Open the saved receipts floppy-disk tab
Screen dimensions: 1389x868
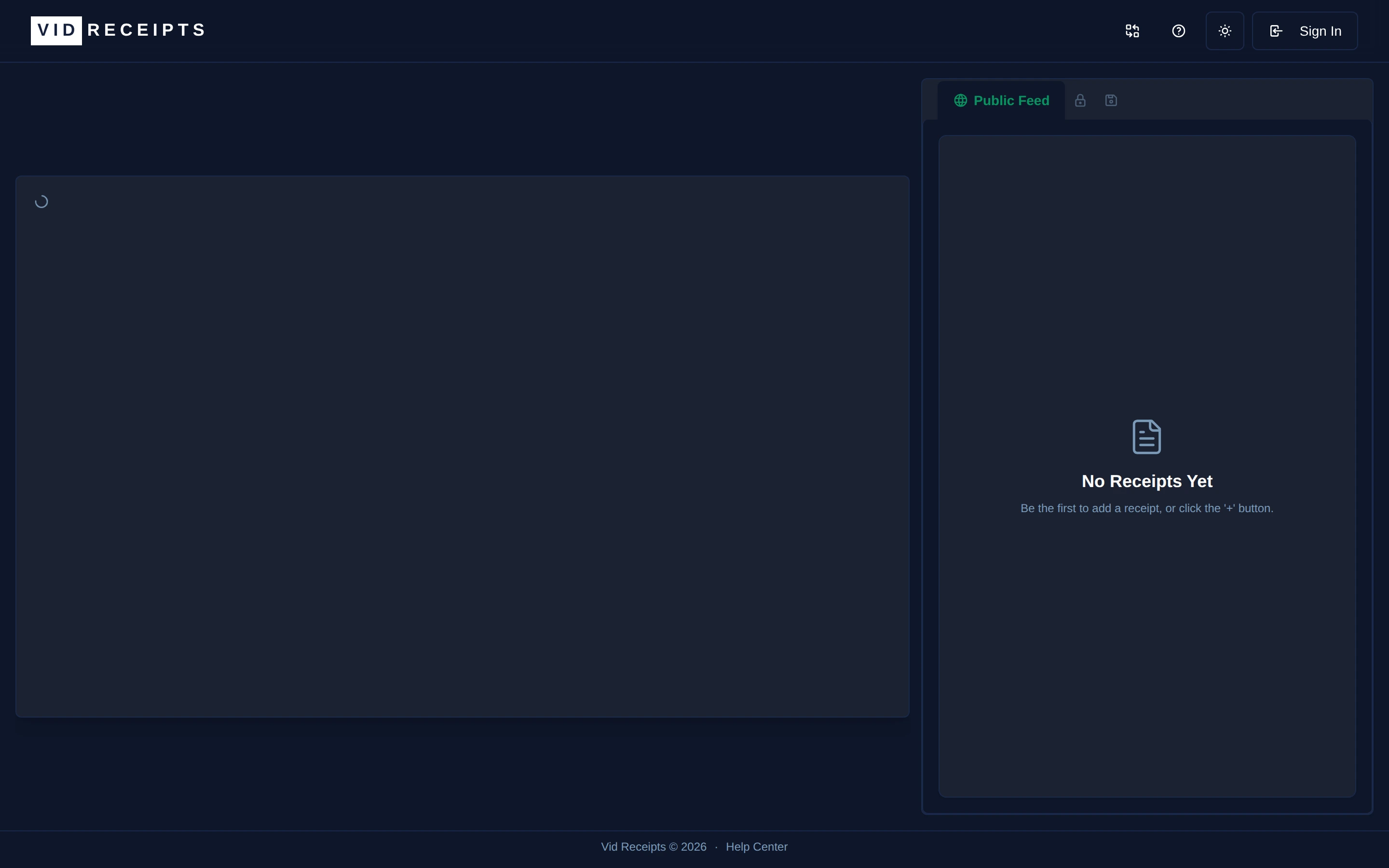[1111, 100]
